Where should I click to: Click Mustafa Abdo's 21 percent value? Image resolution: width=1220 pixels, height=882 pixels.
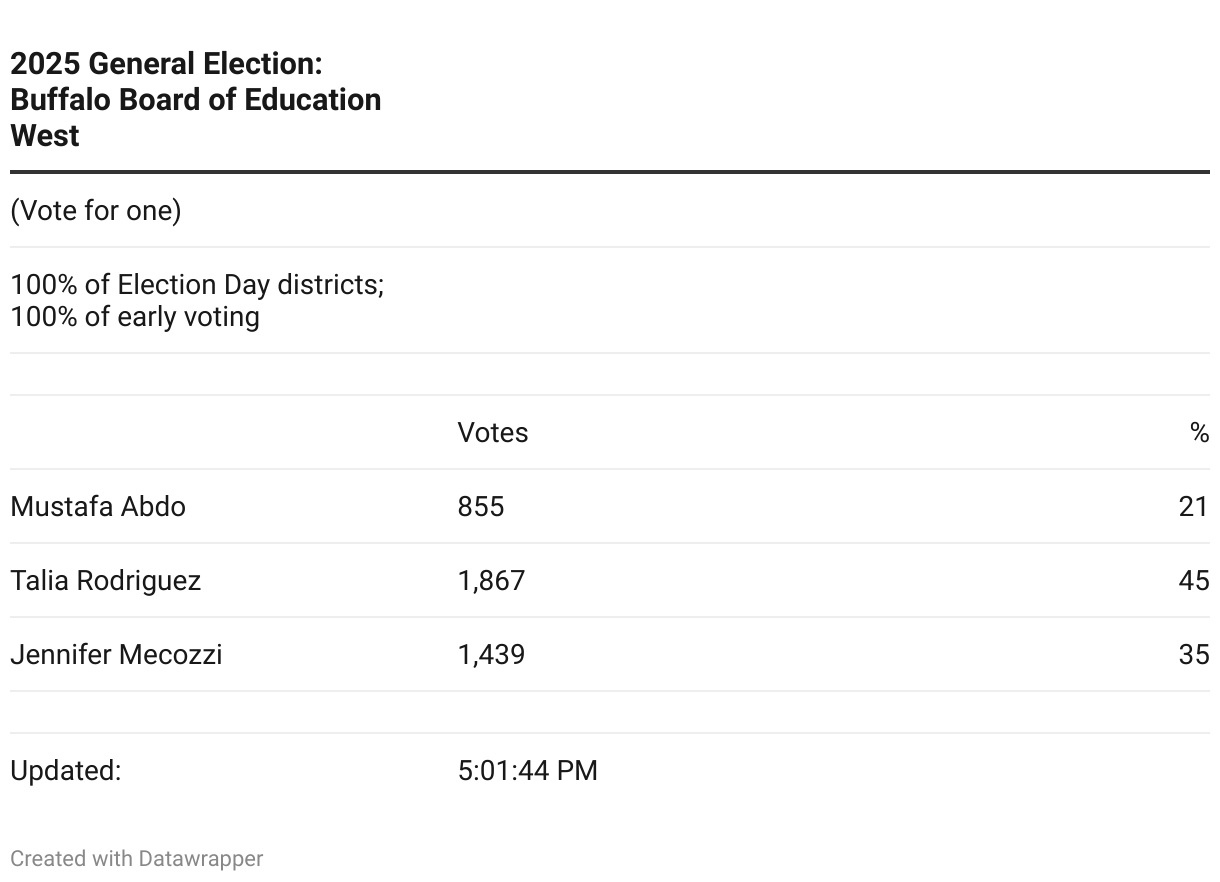tap(1194, 507)
